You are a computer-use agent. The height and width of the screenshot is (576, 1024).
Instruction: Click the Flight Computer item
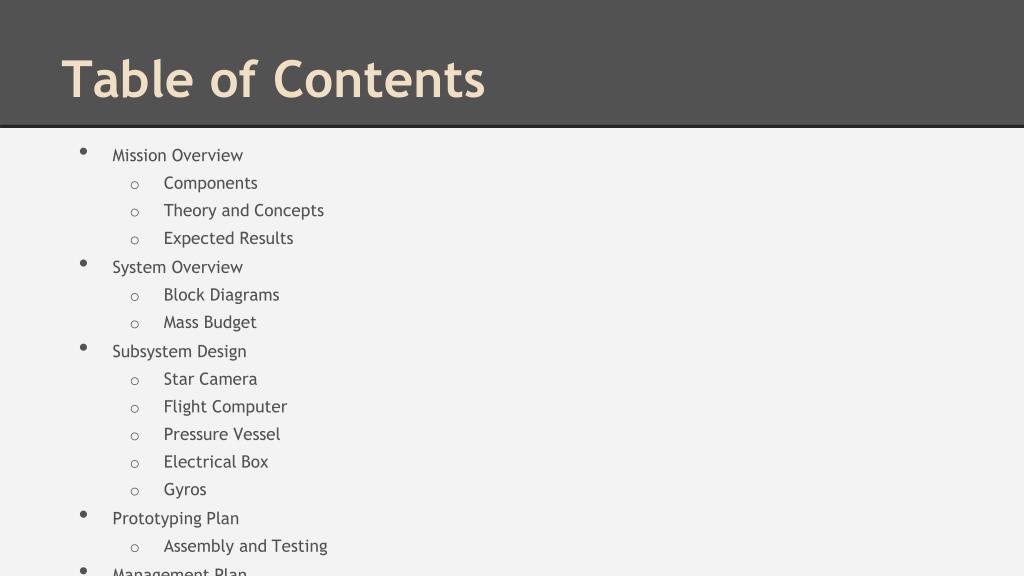point(225,407)
